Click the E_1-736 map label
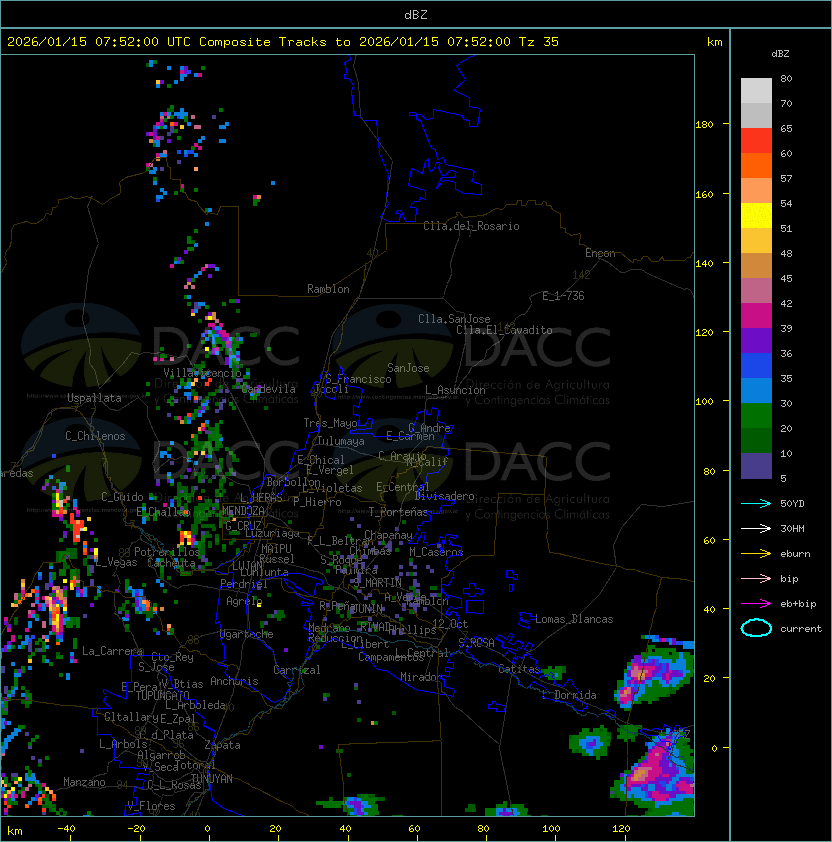832x842 pixels. 563,296
